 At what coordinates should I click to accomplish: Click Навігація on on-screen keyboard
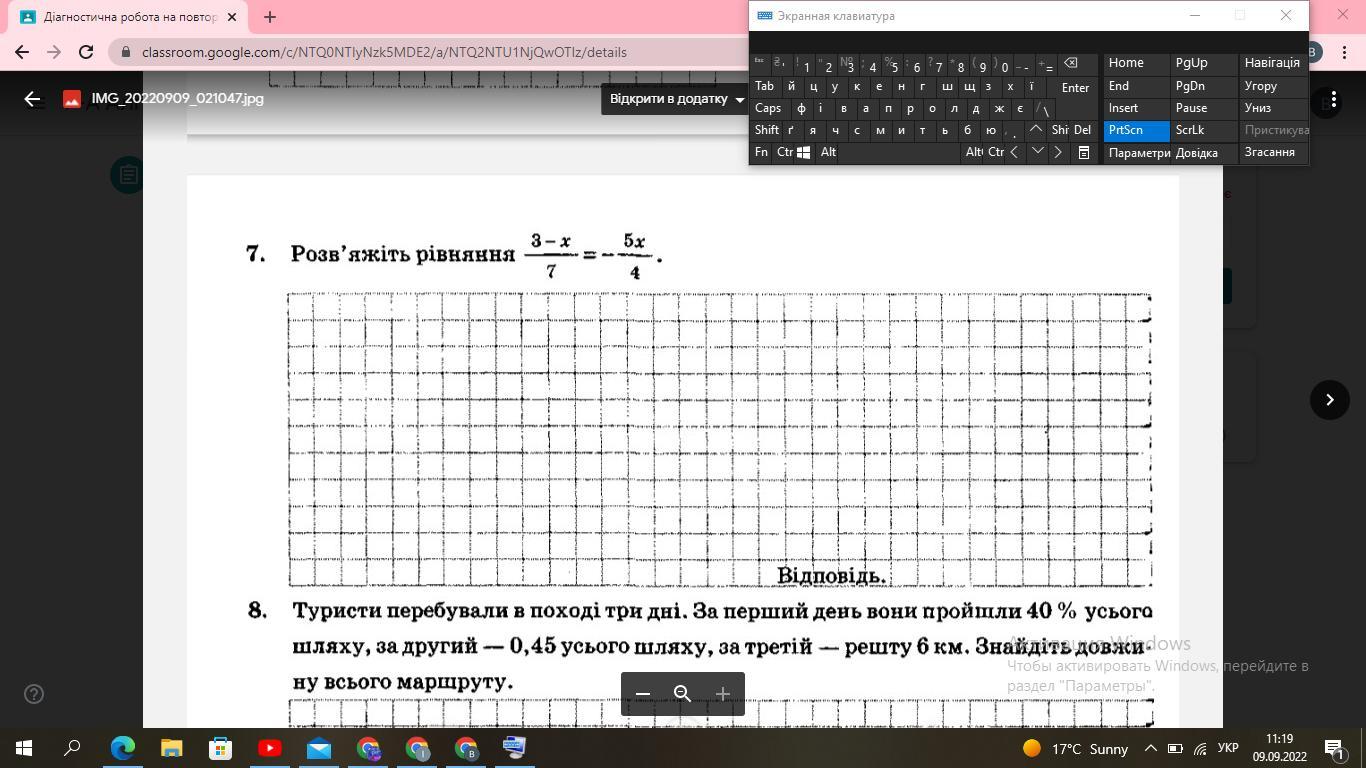click(x=1272, y=62)
